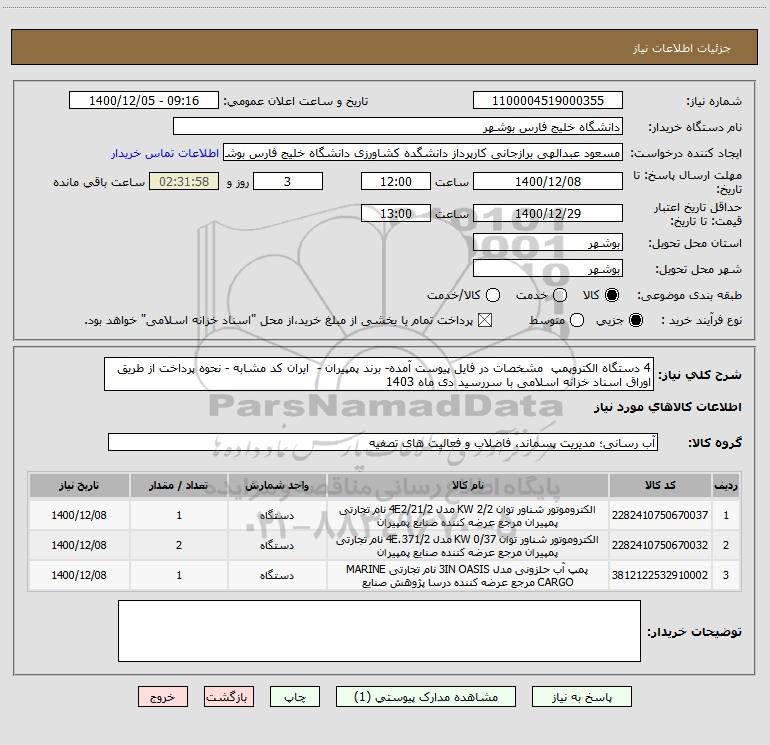770x745 pixels.
Task: Click the خروج exit button
Action: (163, 697)
